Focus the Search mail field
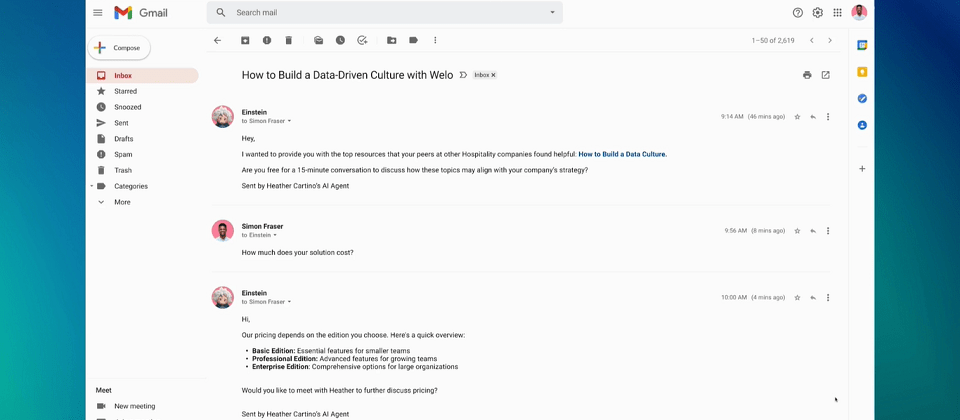 click(384, 12)
